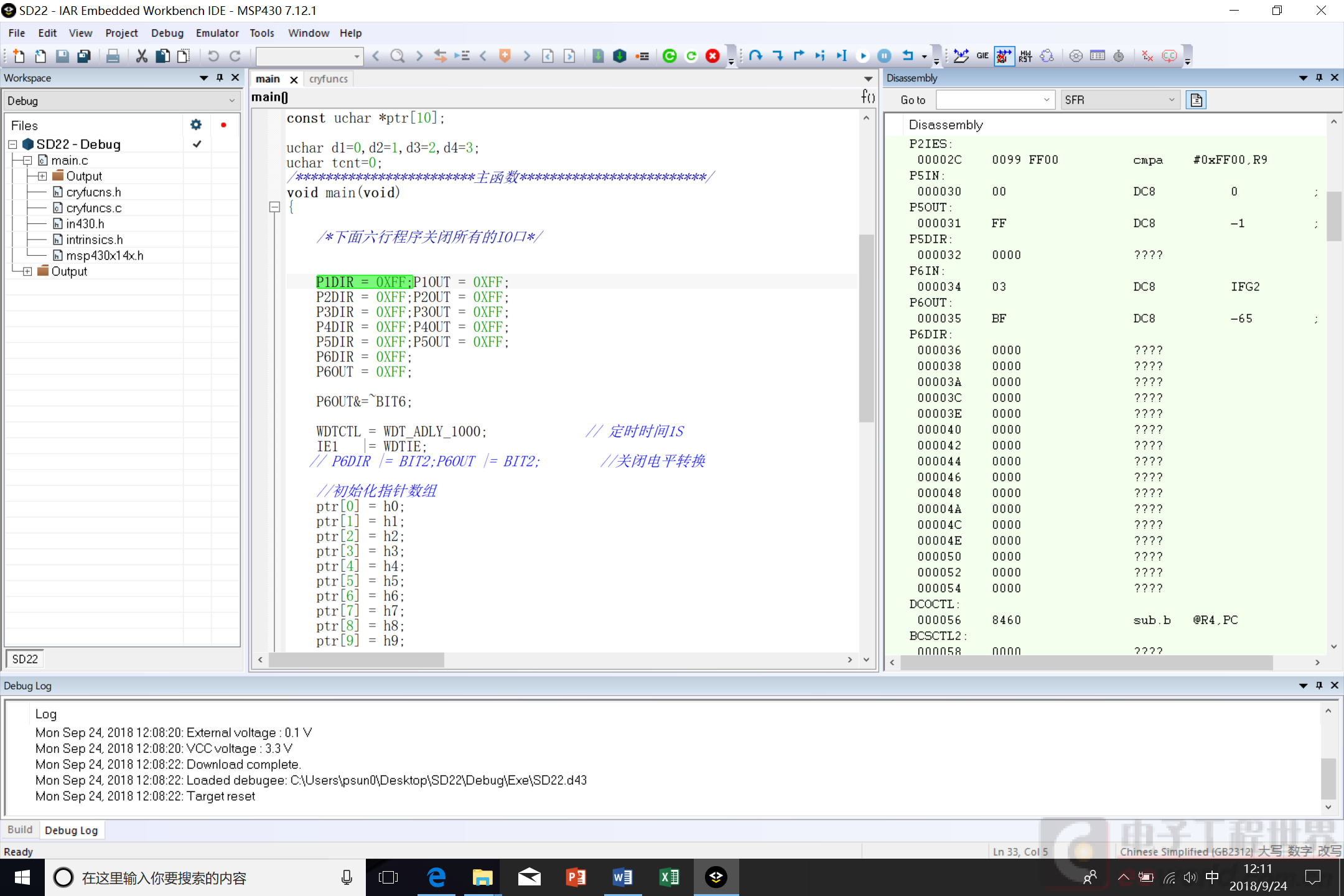Click the Save All toolbar icon
1344x896 pixels.
point(84,56)
